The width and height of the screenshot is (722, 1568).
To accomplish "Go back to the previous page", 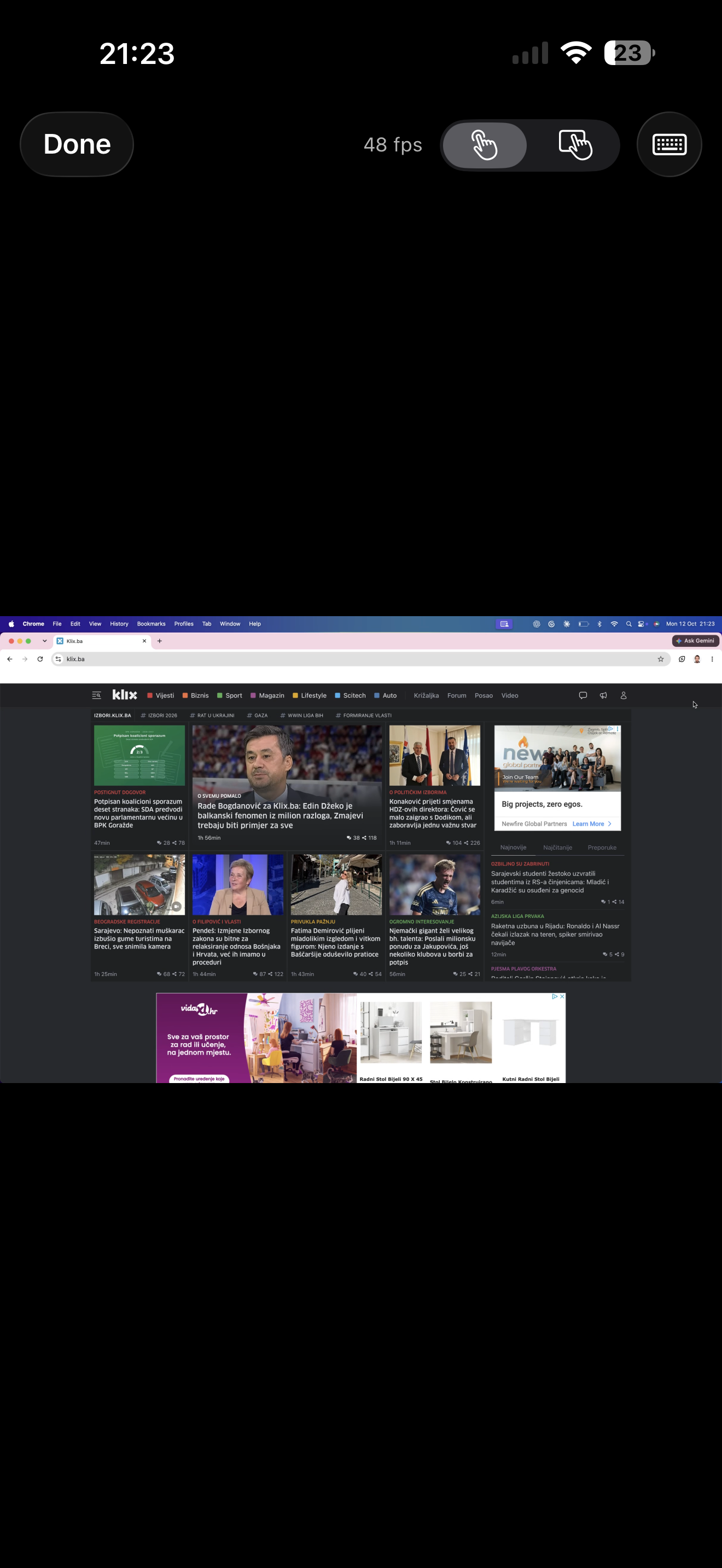I will click(10, 659).
